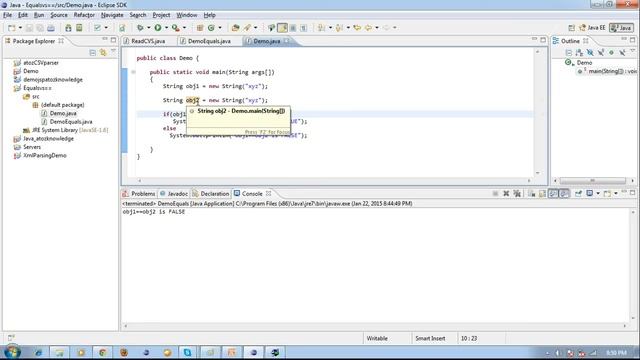Click the Open Type folder icon
640x360 pixels.
pyautogui.click(x=235, y=28)
